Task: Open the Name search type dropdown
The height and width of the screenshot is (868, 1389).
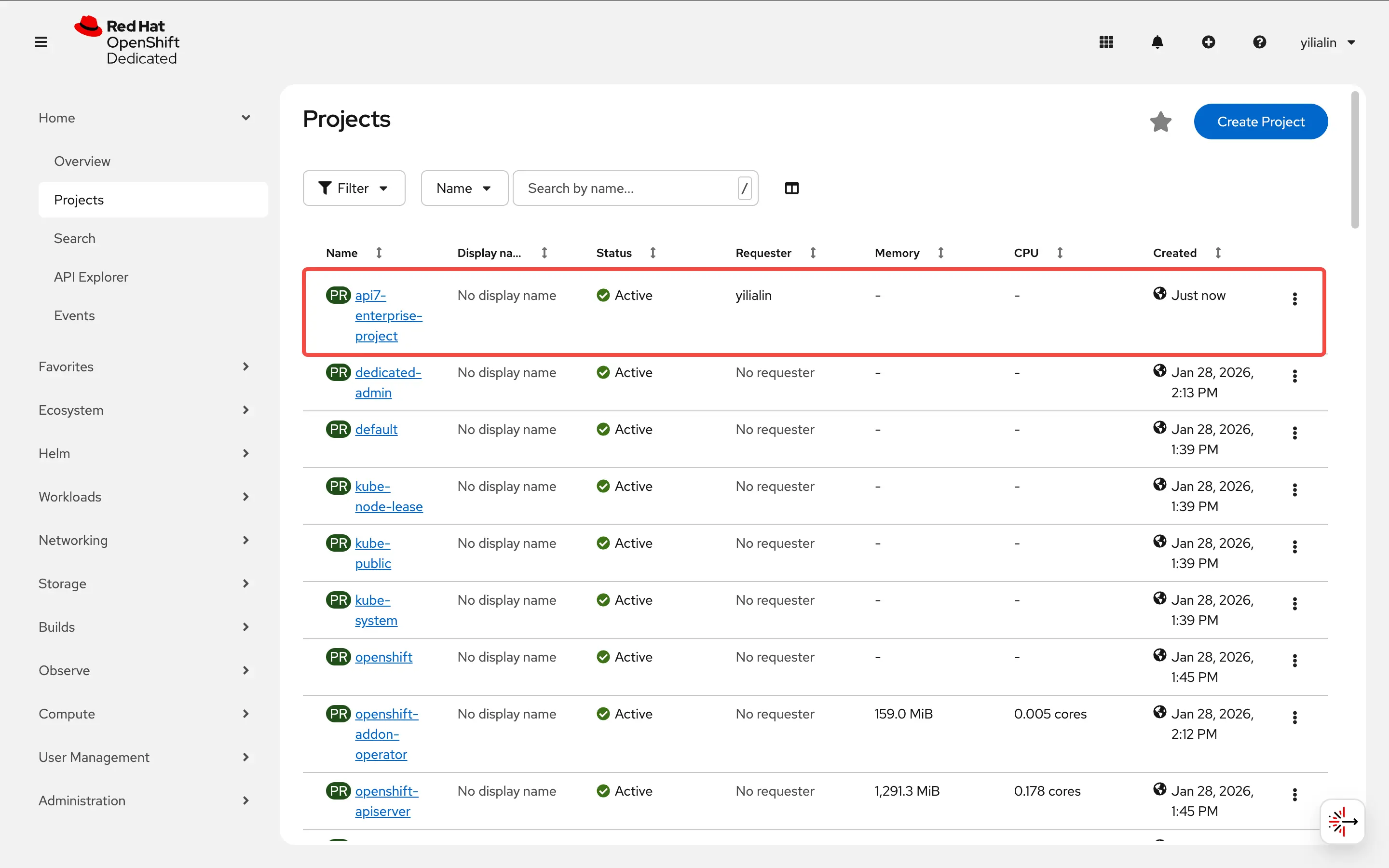Action: (x=464, y=188)
